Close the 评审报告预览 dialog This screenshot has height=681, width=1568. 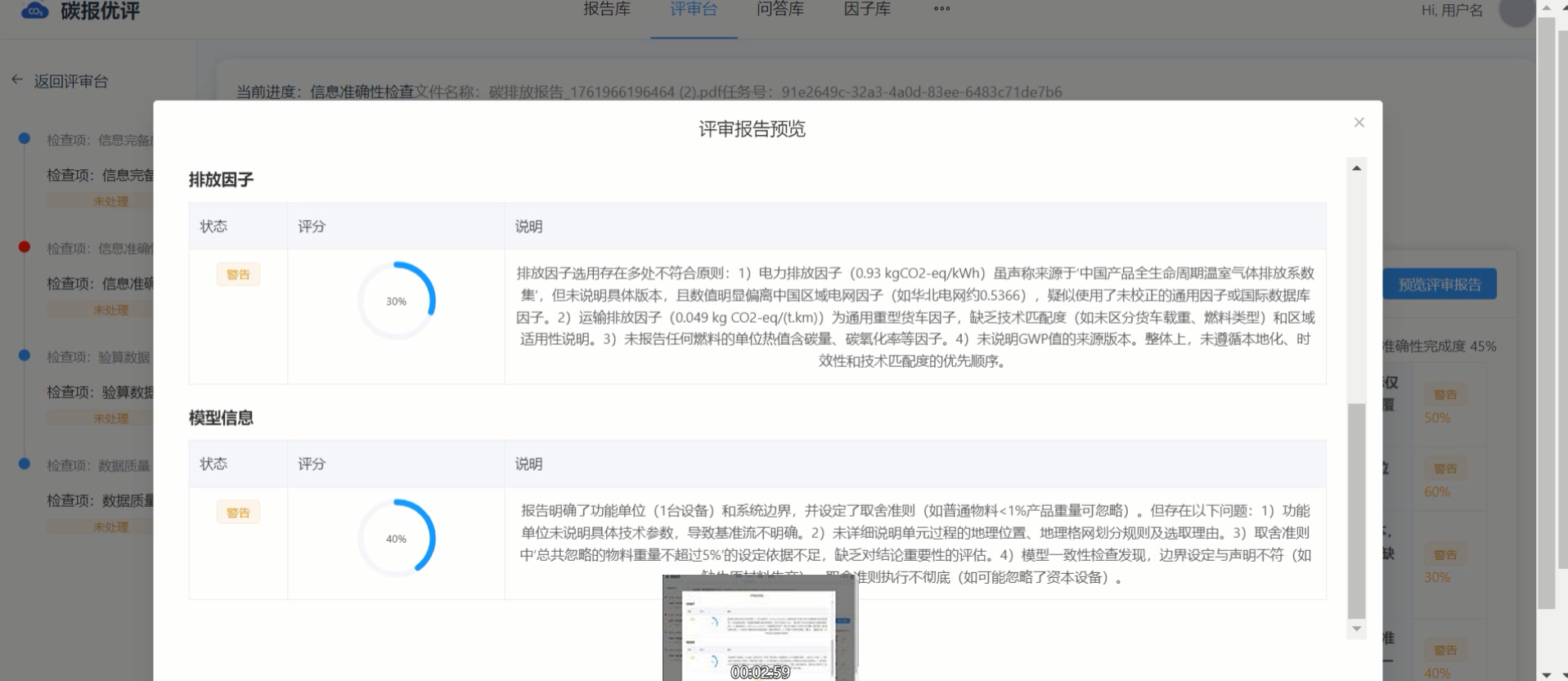(1359, 123)
